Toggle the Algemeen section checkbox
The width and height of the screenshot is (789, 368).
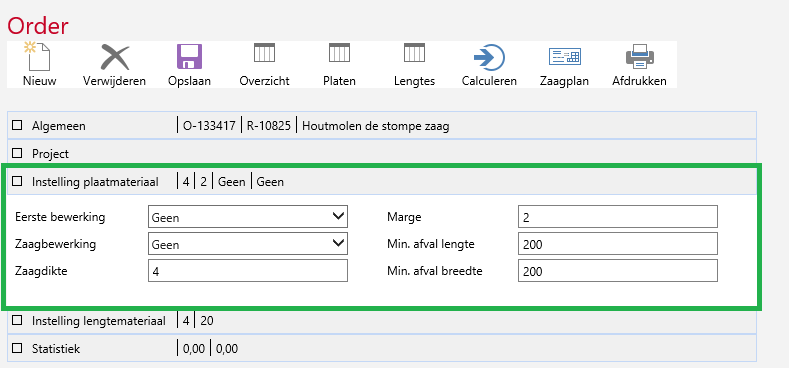click(x=18, y=125)
